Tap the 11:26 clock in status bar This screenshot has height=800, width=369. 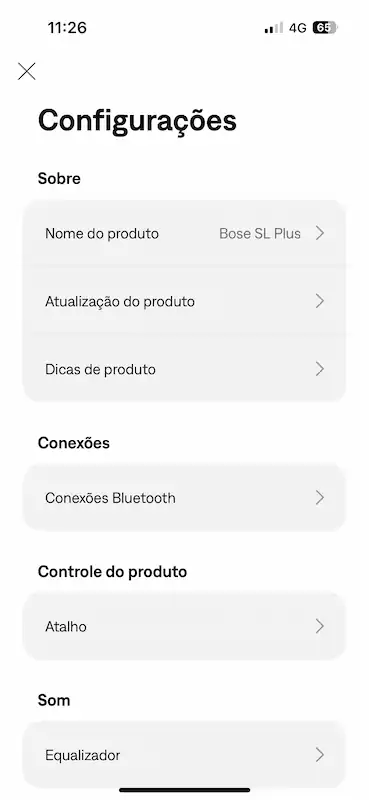pyautogui.click(x=67, y=28)
